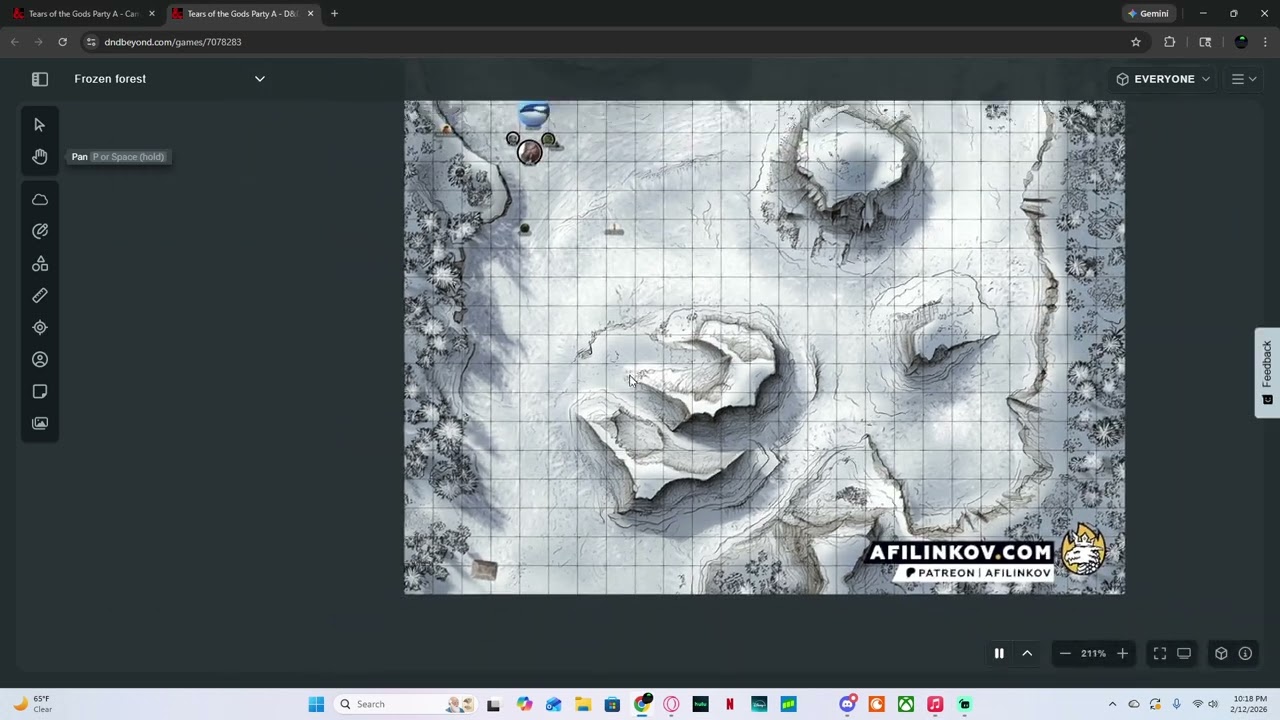Select the blue oval token at map top
The width and height of the screenshot is (1280, 720).
tap(534, 114)
